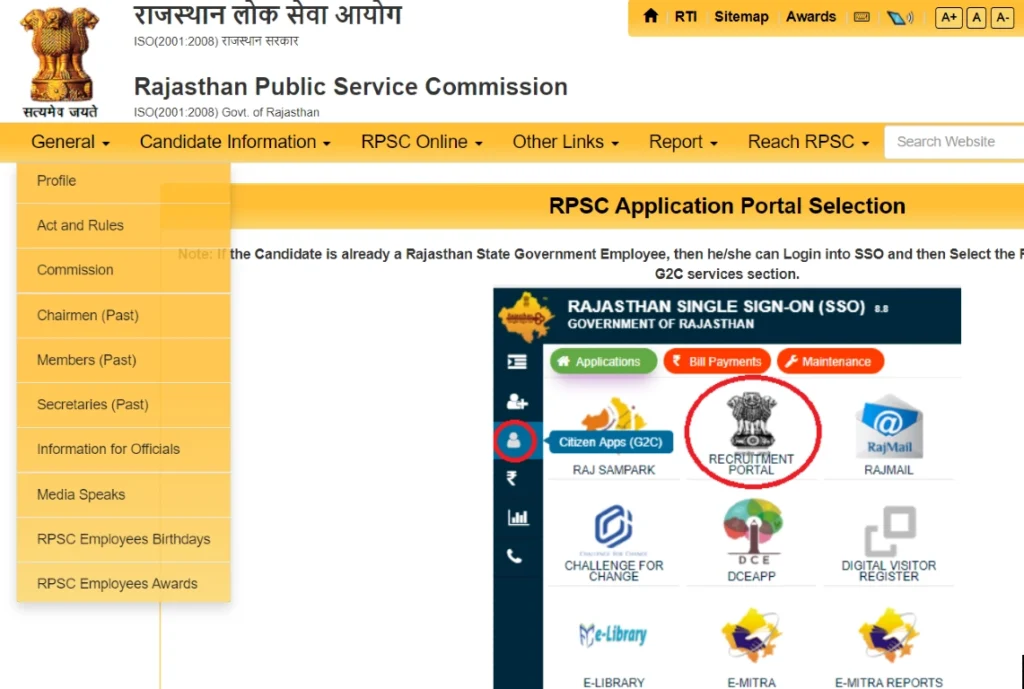Screen dimensions: 1024x689
Task: Select Information for Officials menu item
Action: coord(123,449)
